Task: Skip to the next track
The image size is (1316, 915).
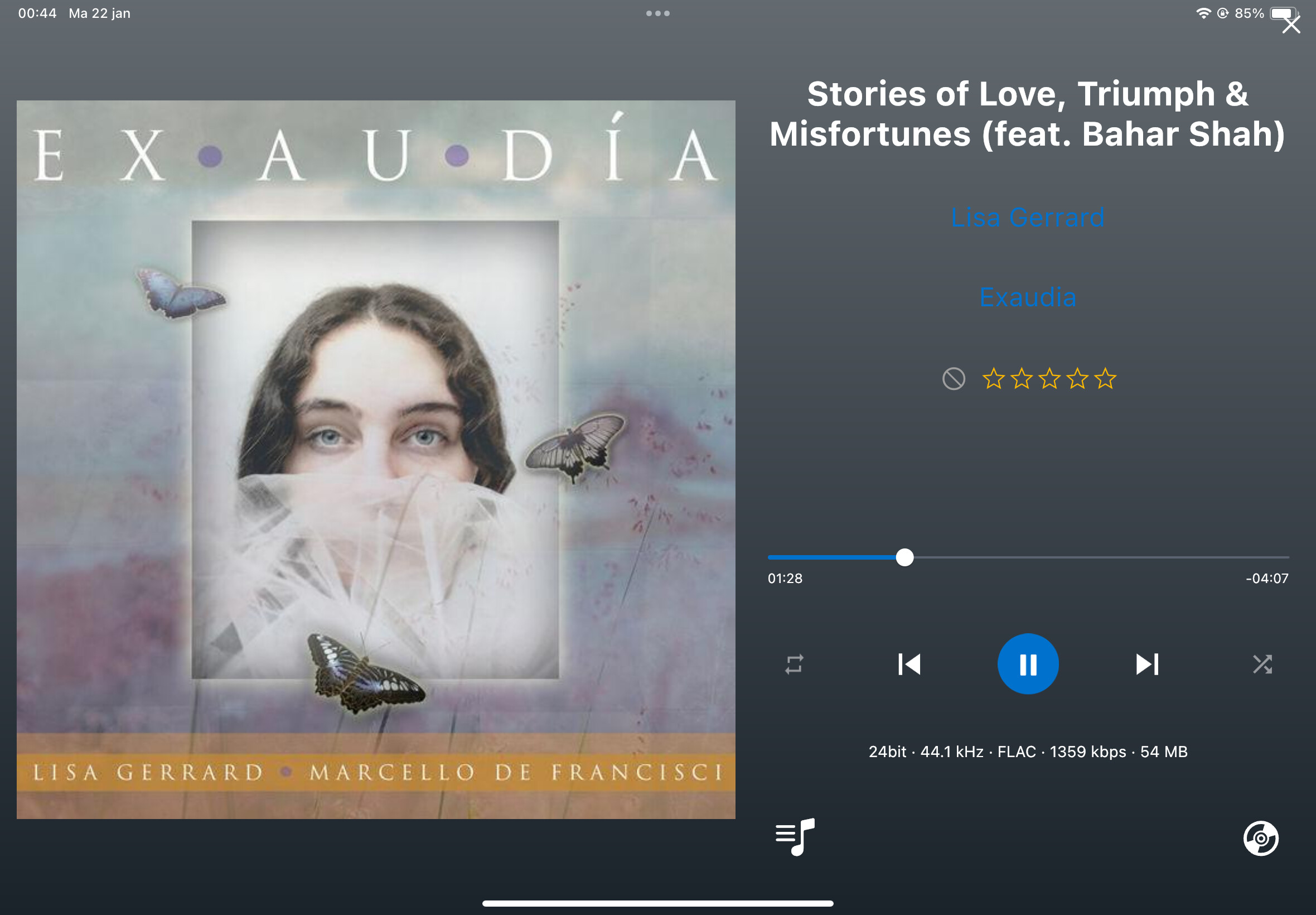Action: 1148,664
